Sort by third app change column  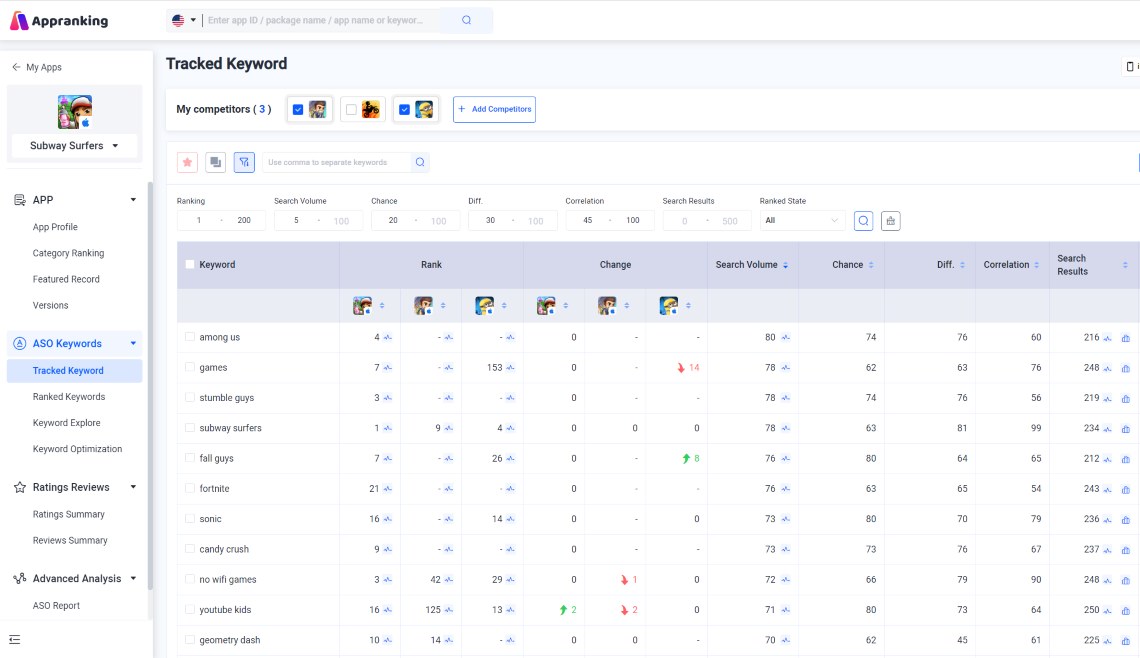click(x=688, y=305)
